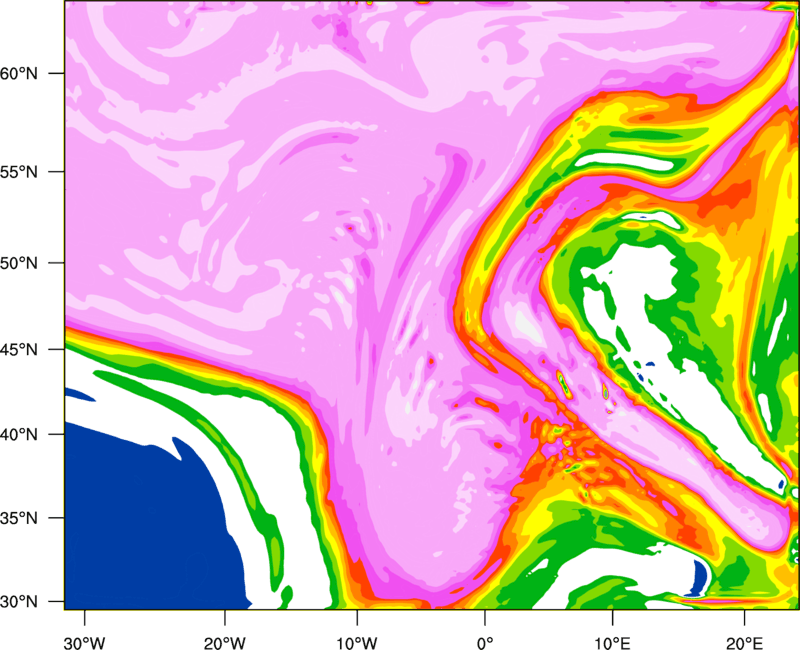Click the 45°N latitude label
The width and height of the screenshot is (800, 650).
19,349
